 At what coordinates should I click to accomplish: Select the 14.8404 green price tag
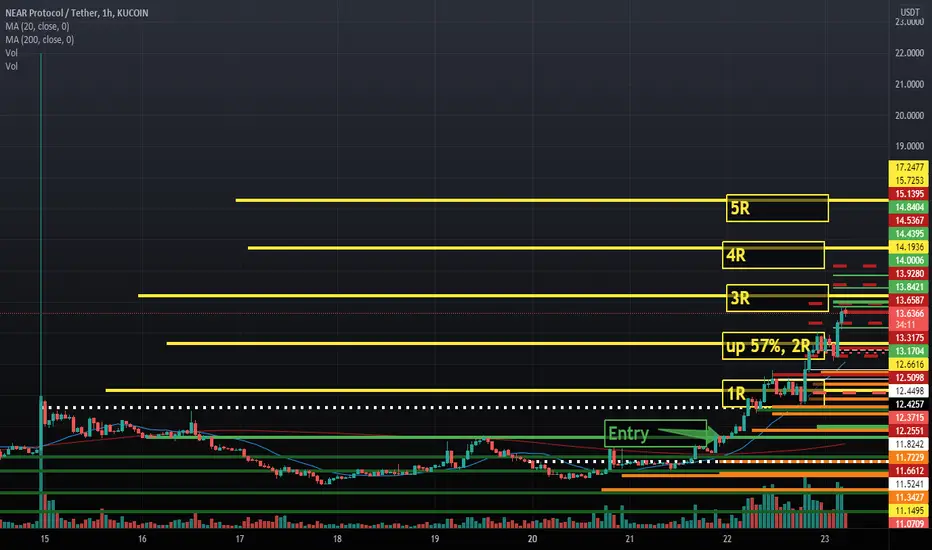[x=909, y=207]
